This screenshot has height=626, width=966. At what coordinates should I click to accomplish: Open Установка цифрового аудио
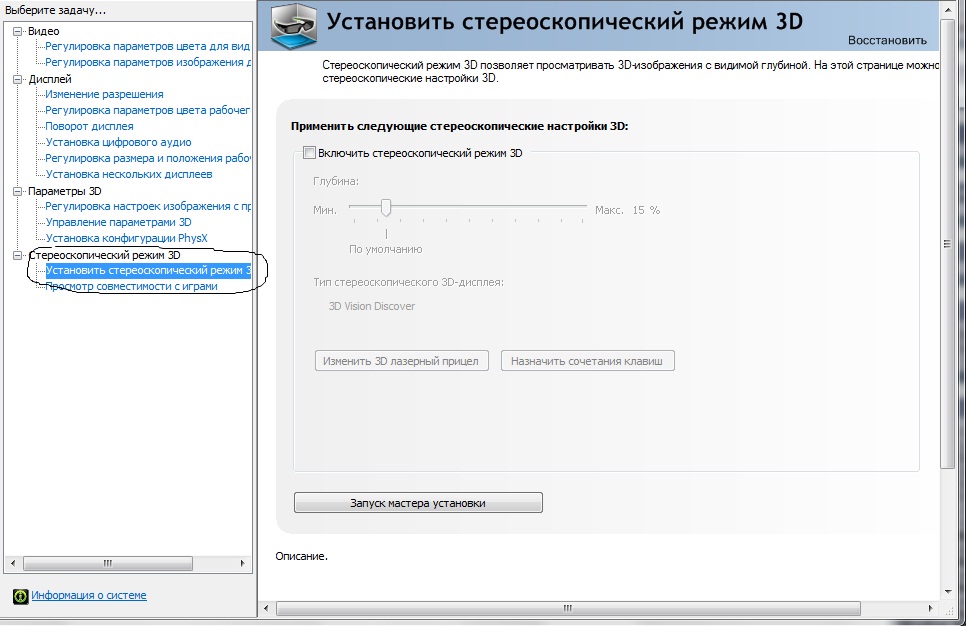pyautogui.click(x=118, y=142)
